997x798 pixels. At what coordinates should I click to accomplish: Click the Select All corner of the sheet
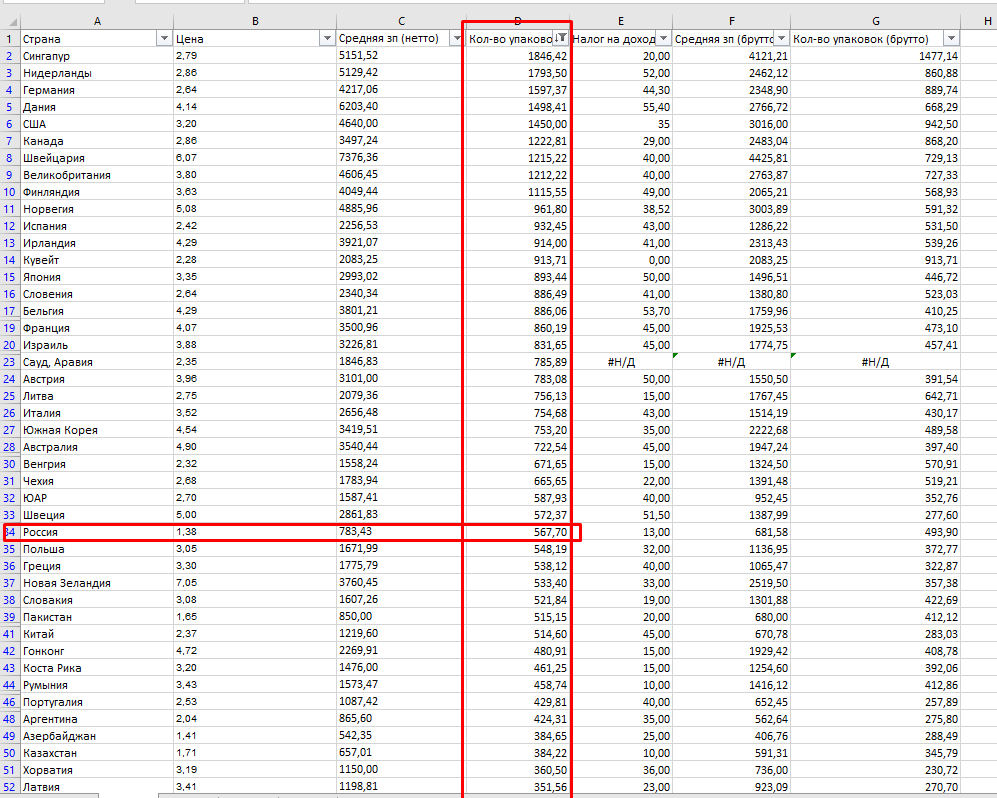[x=9, y=19]
